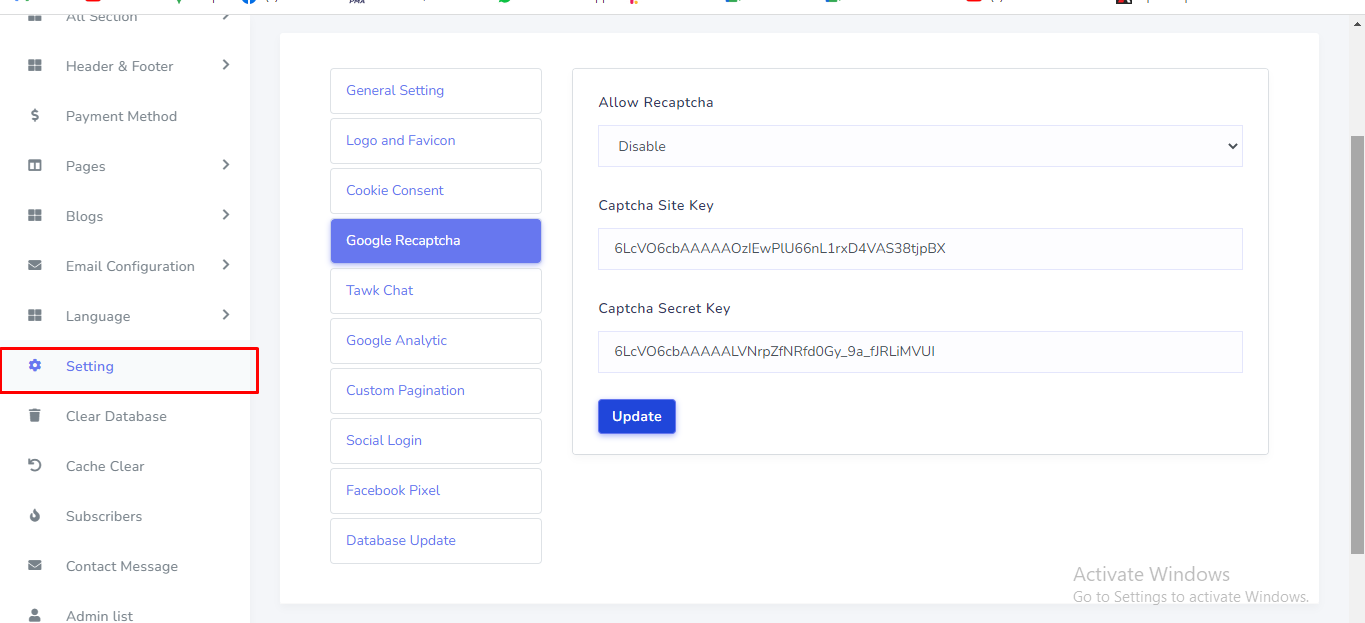Click the flame icon beside Subscribers
Screen dimensions: 1365x623
35,516
